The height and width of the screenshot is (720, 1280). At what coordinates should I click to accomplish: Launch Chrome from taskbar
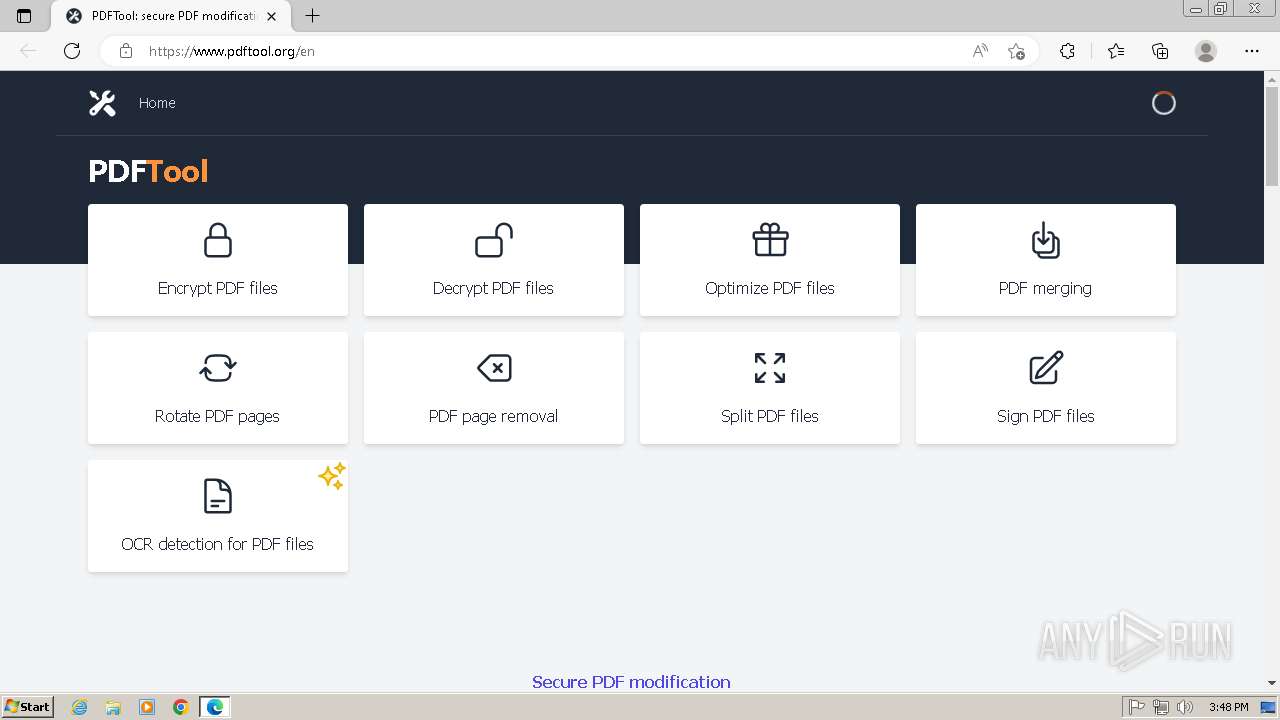click(181, 707)
